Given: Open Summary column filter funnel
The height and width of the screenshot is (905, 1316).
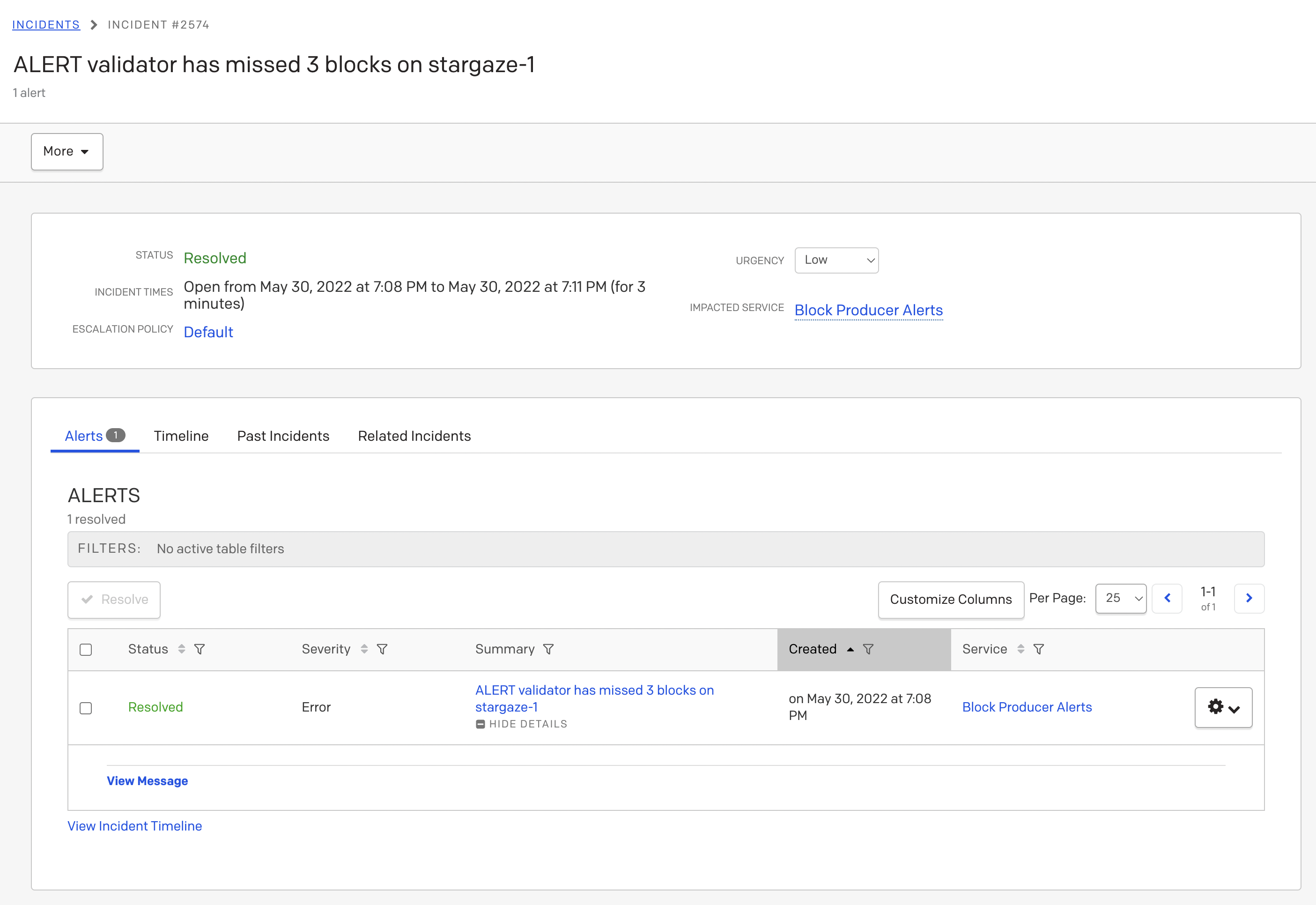Looking at the screenshot, I should (x=548, y=649).
